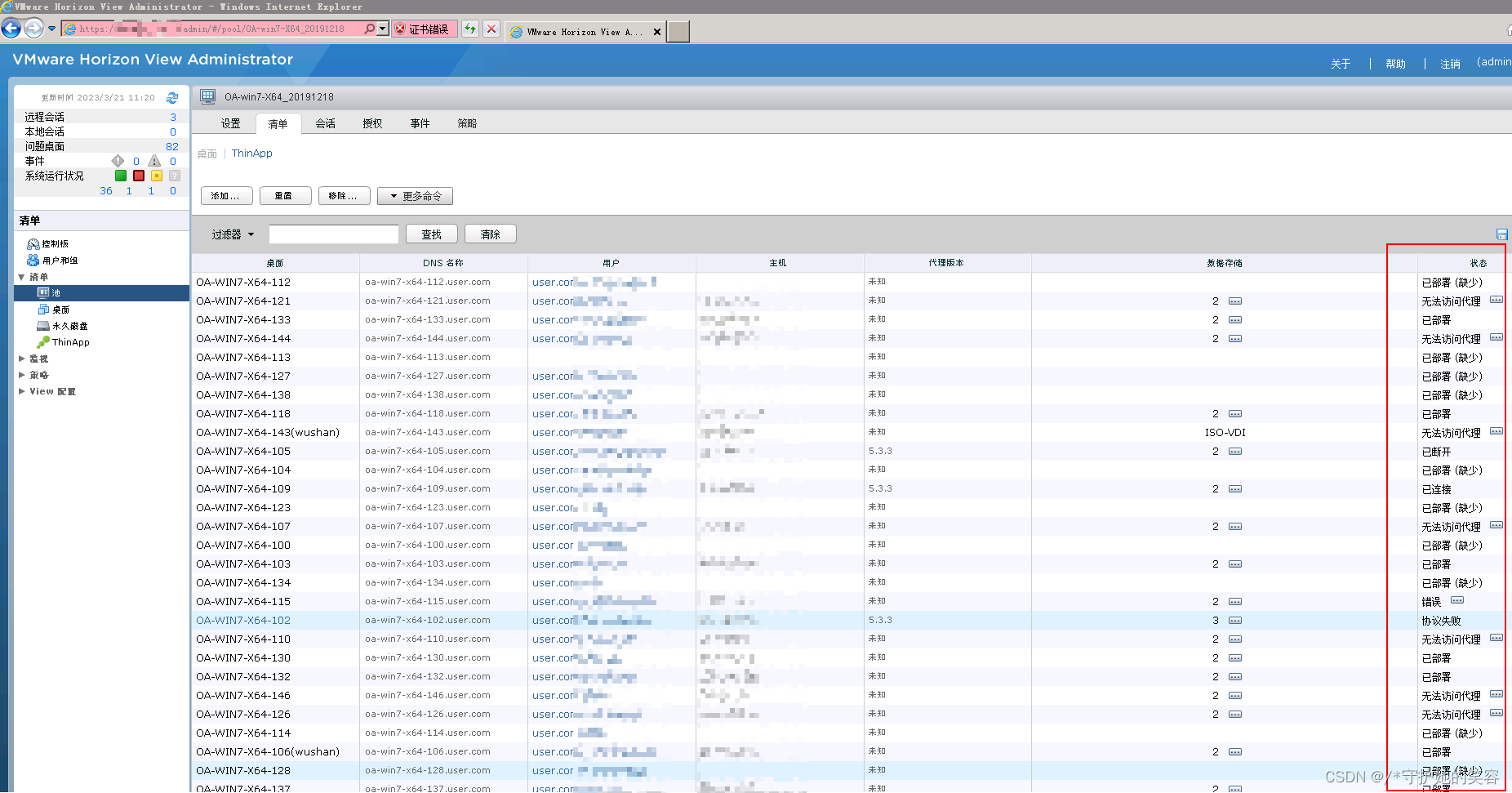Expand the monitoring tree node
1512x793 pixels.
click(x=21, y=359)
